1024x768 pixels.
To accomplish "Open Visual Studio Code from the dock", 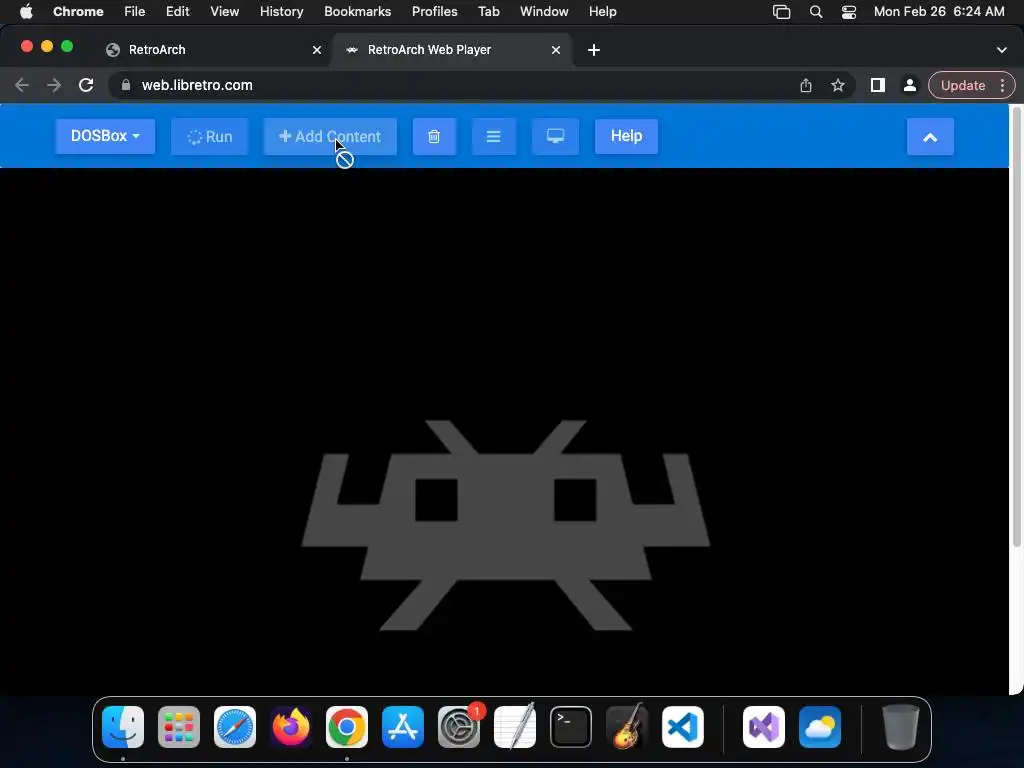I will 683,727.
